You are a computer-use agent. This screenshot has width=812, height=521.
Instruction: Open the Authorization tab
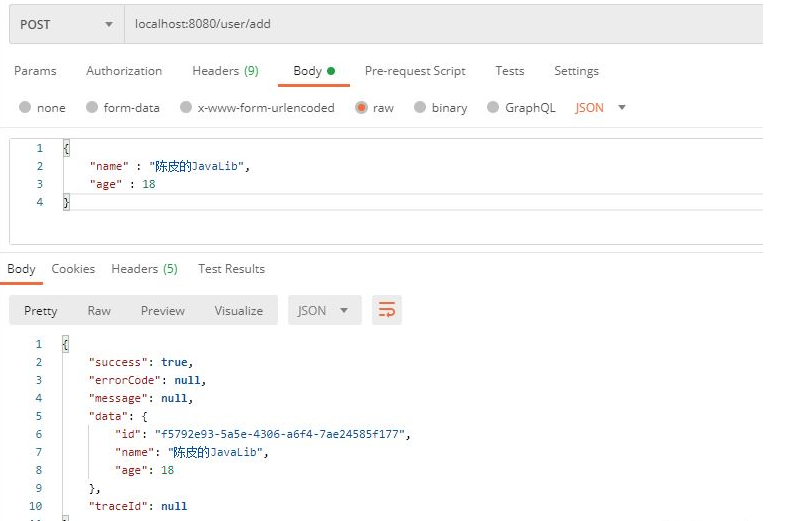point(124,71)
